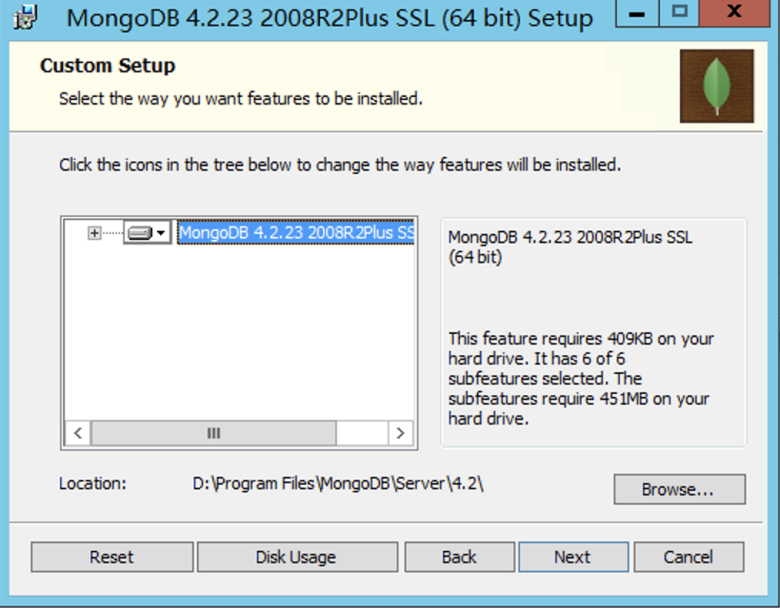Image resolution: width=780 pixels, height=608 pixels.
Task: Expand the MongoDB feature tree node
Action: pos(95,233)
